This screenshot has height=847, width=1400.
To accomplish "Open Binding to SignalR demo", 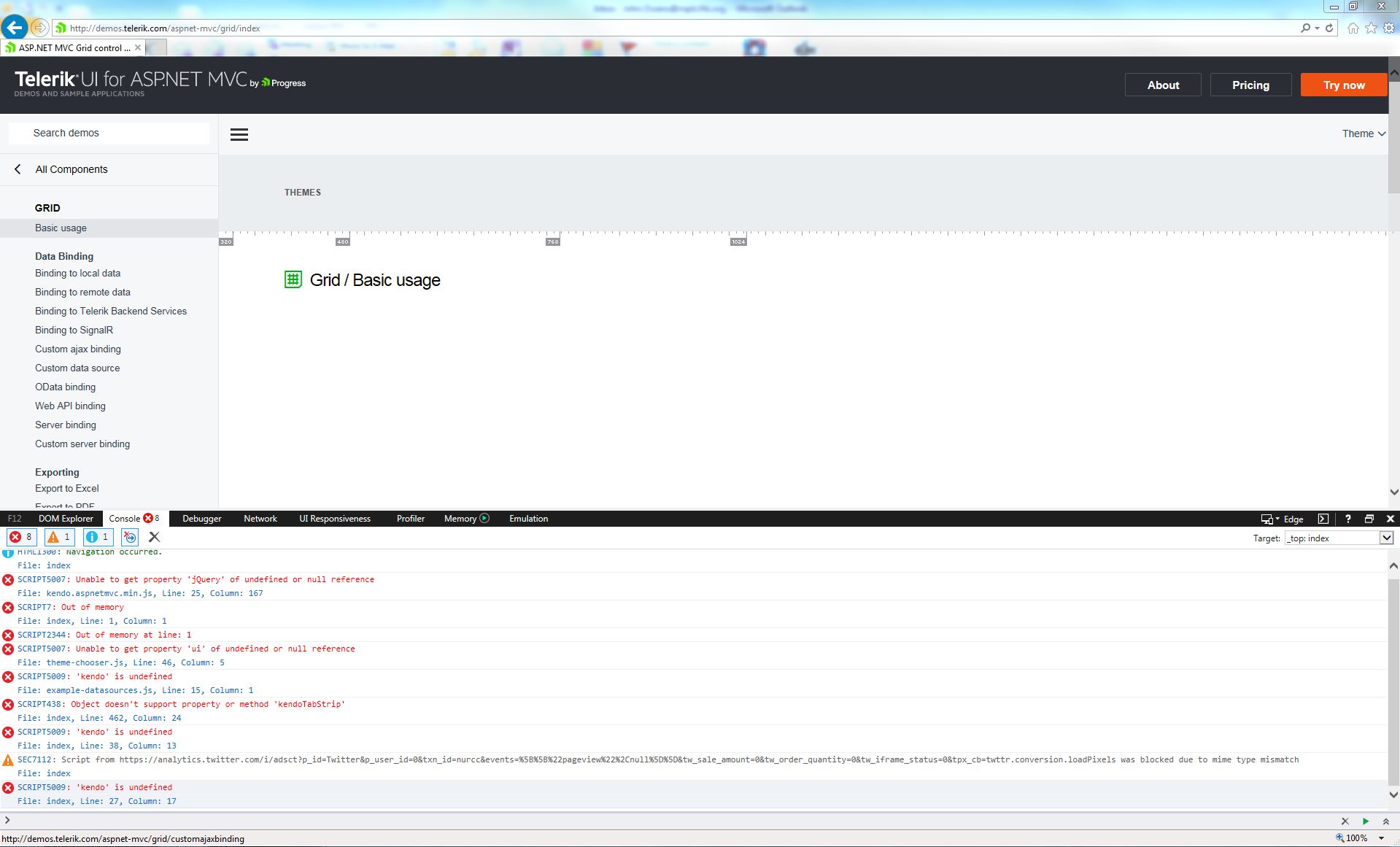I will pos(74,330).
